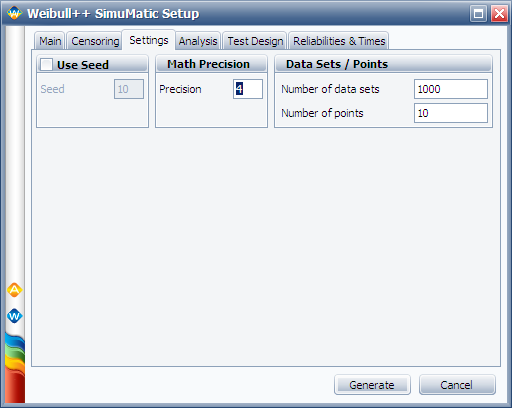Click the Number of points field
This screenshot has height=408, width=512.
[451, 113]
